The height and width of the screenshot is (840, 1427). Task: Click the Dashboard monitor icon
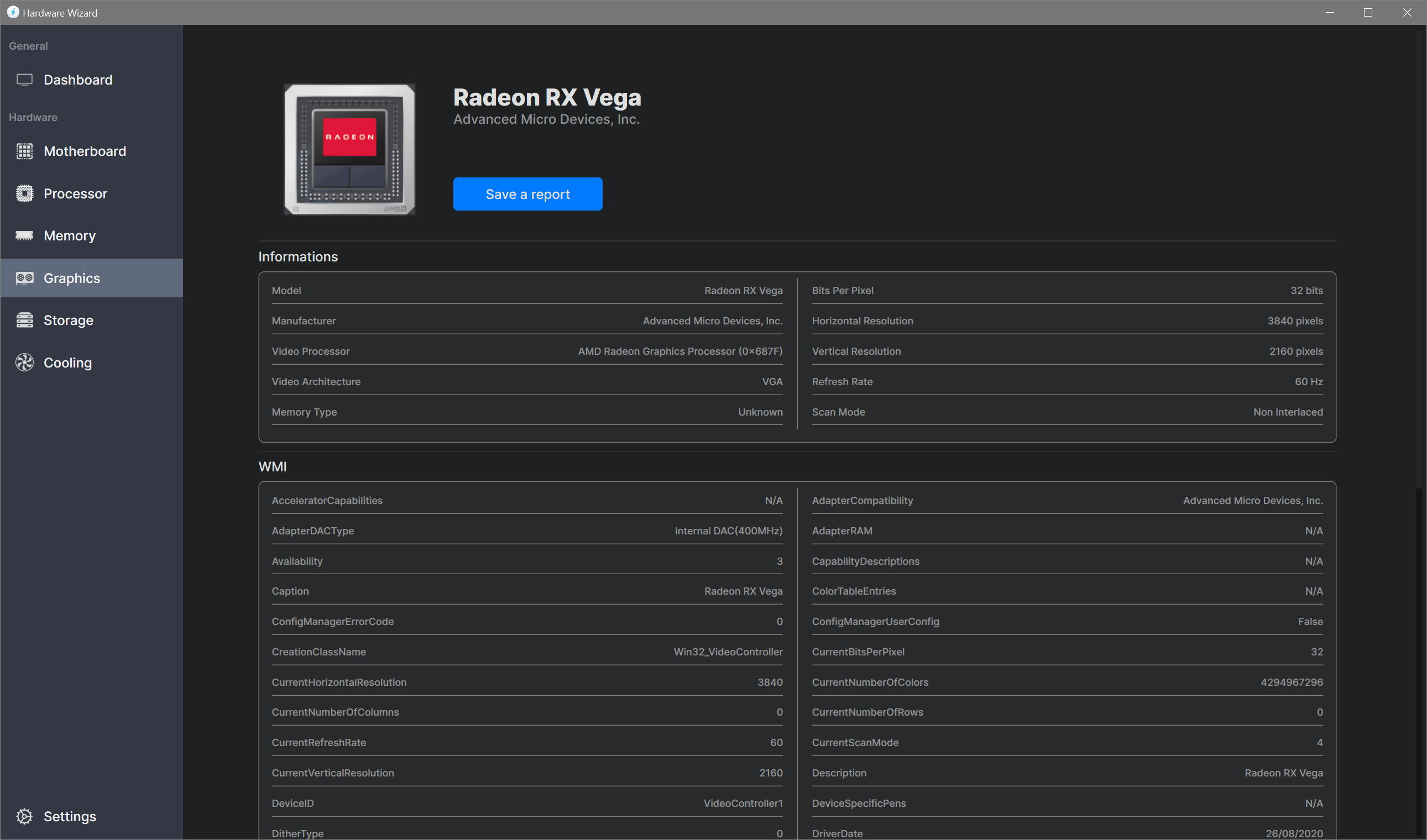point(24,80)
